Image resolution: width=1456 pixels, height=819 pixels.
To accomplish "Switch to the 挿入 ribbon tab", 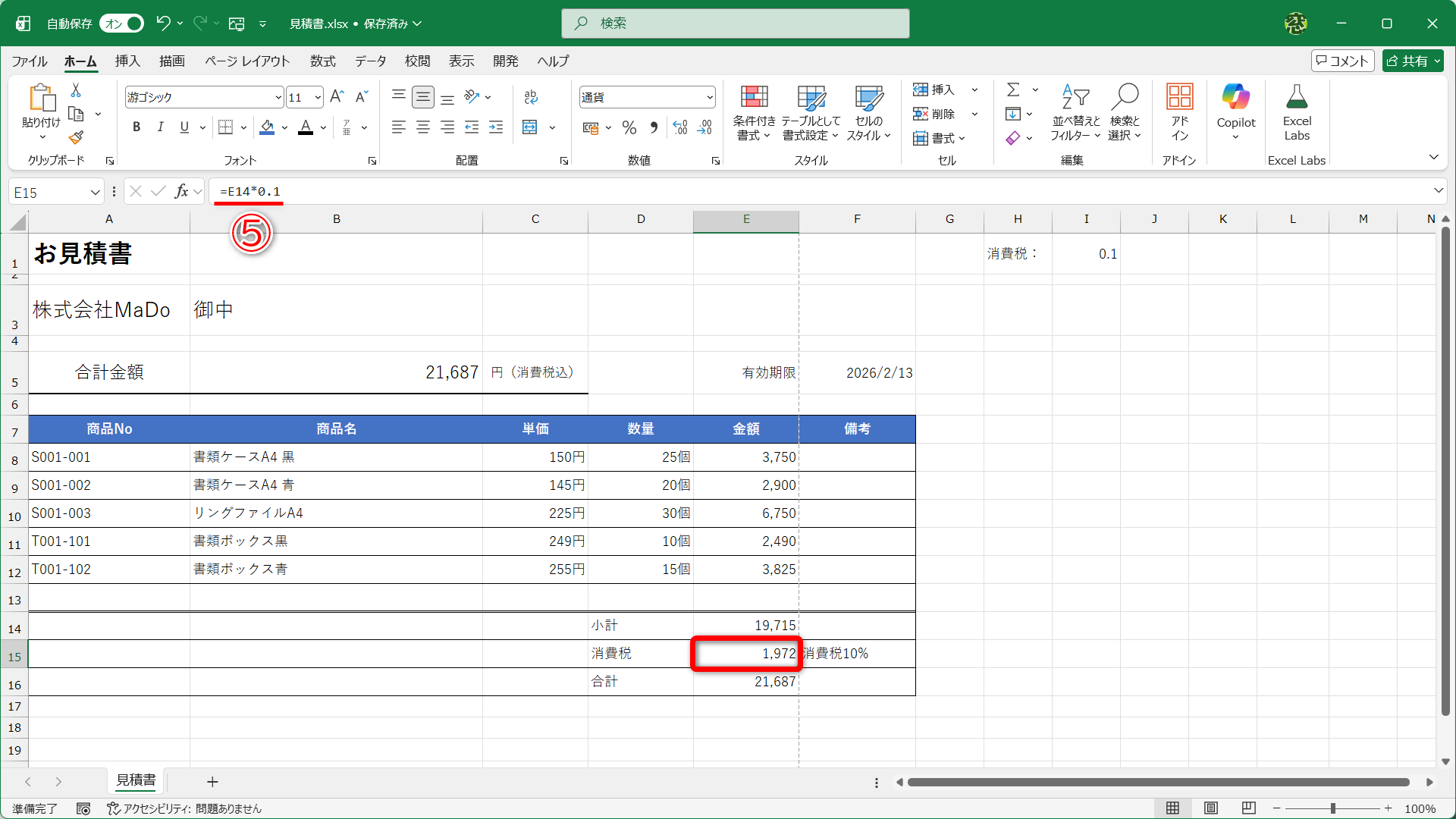I will tap(127, 61).
